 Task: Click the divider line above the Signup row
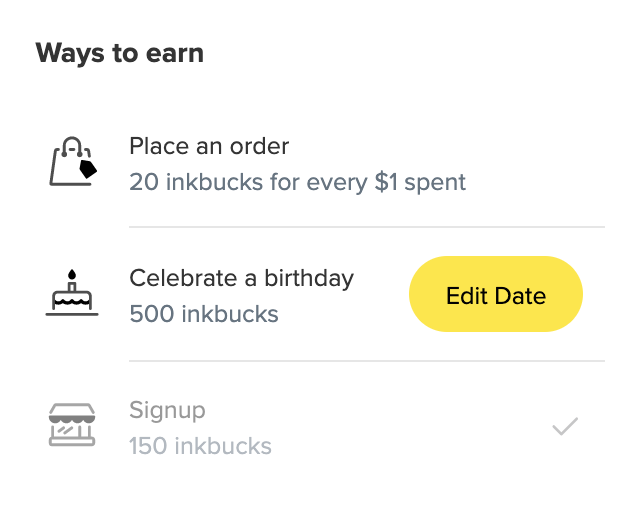pos(366,361)
